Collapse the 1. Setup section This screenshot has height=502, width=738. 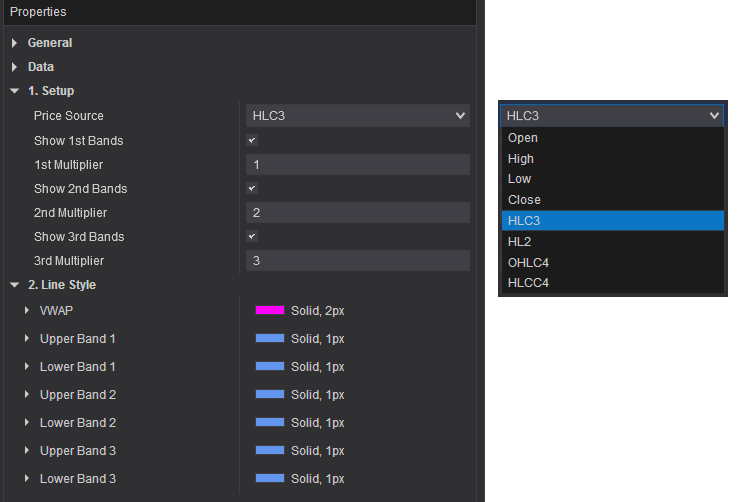(x=15, y=91)
